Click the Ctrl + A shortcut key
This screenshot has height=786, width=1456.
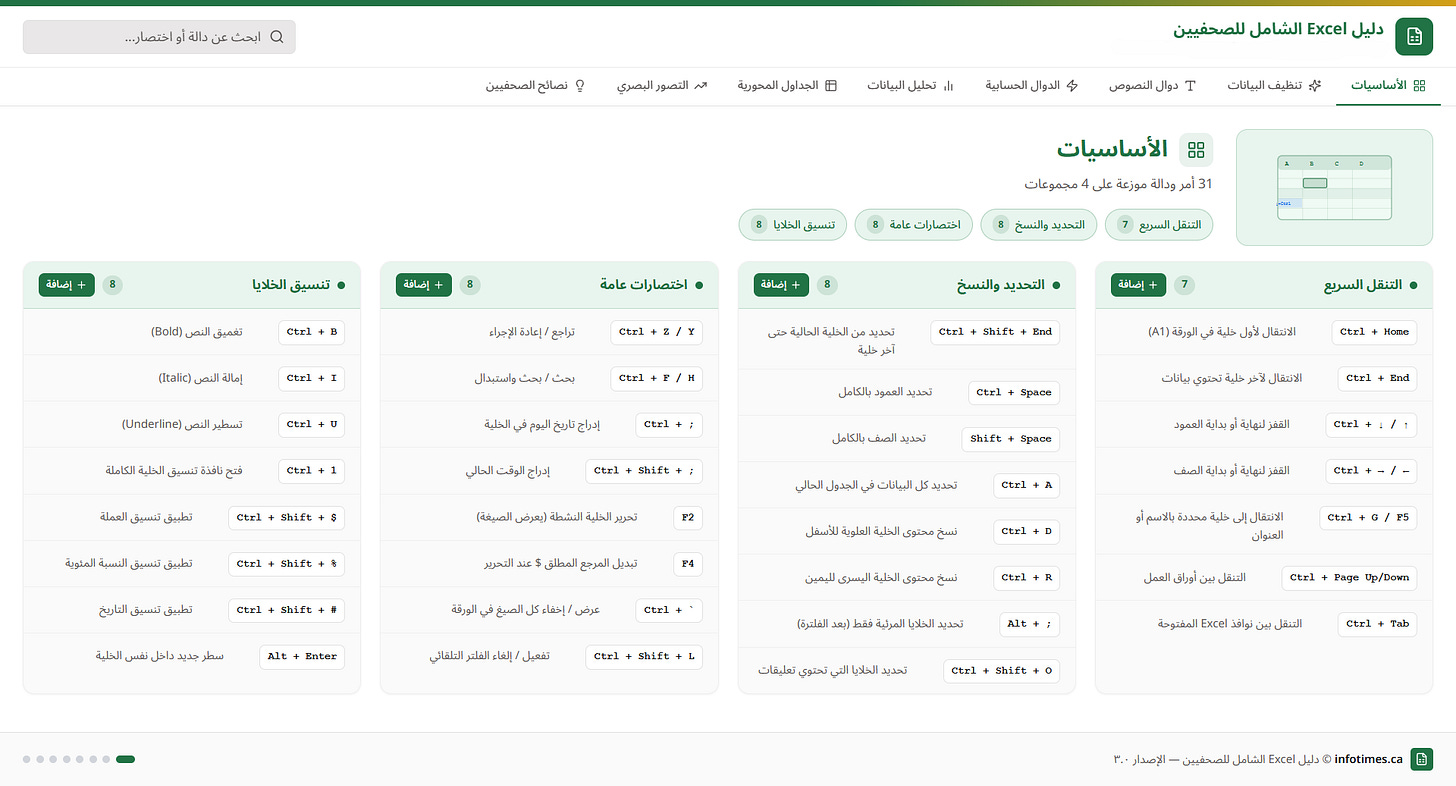1027,485
